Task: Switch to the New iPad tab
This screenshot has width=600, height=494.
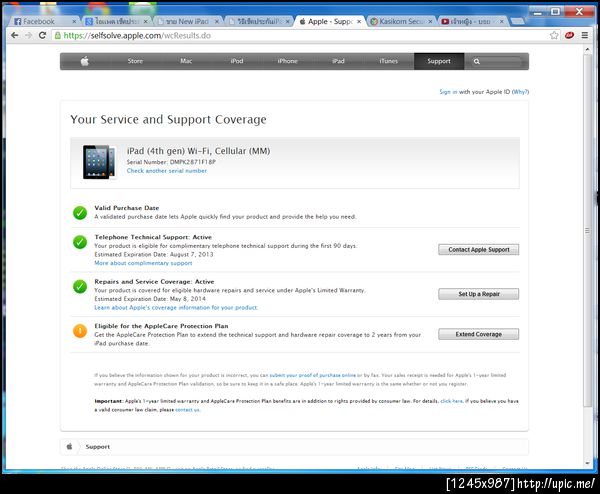Action: coord(187,21)
